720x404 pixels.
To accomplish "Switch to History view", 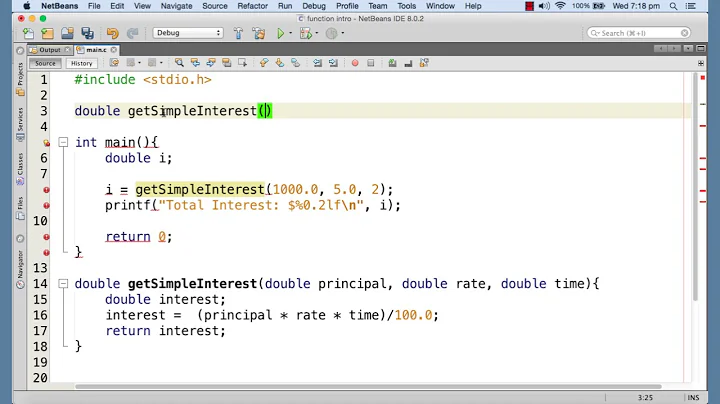I will [82, 63].
